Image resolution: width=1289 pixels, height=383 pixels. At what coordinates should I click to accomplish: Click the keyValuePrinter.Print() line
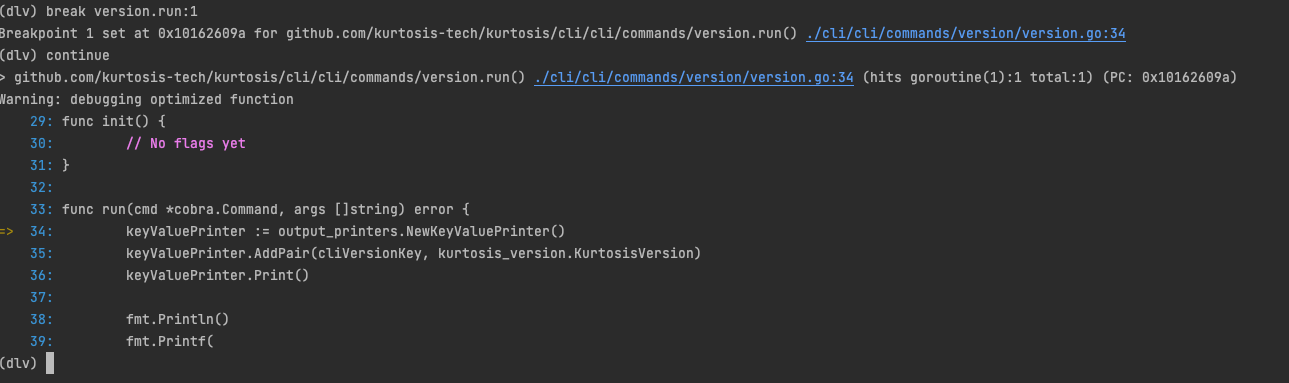(x=217, y=275)
